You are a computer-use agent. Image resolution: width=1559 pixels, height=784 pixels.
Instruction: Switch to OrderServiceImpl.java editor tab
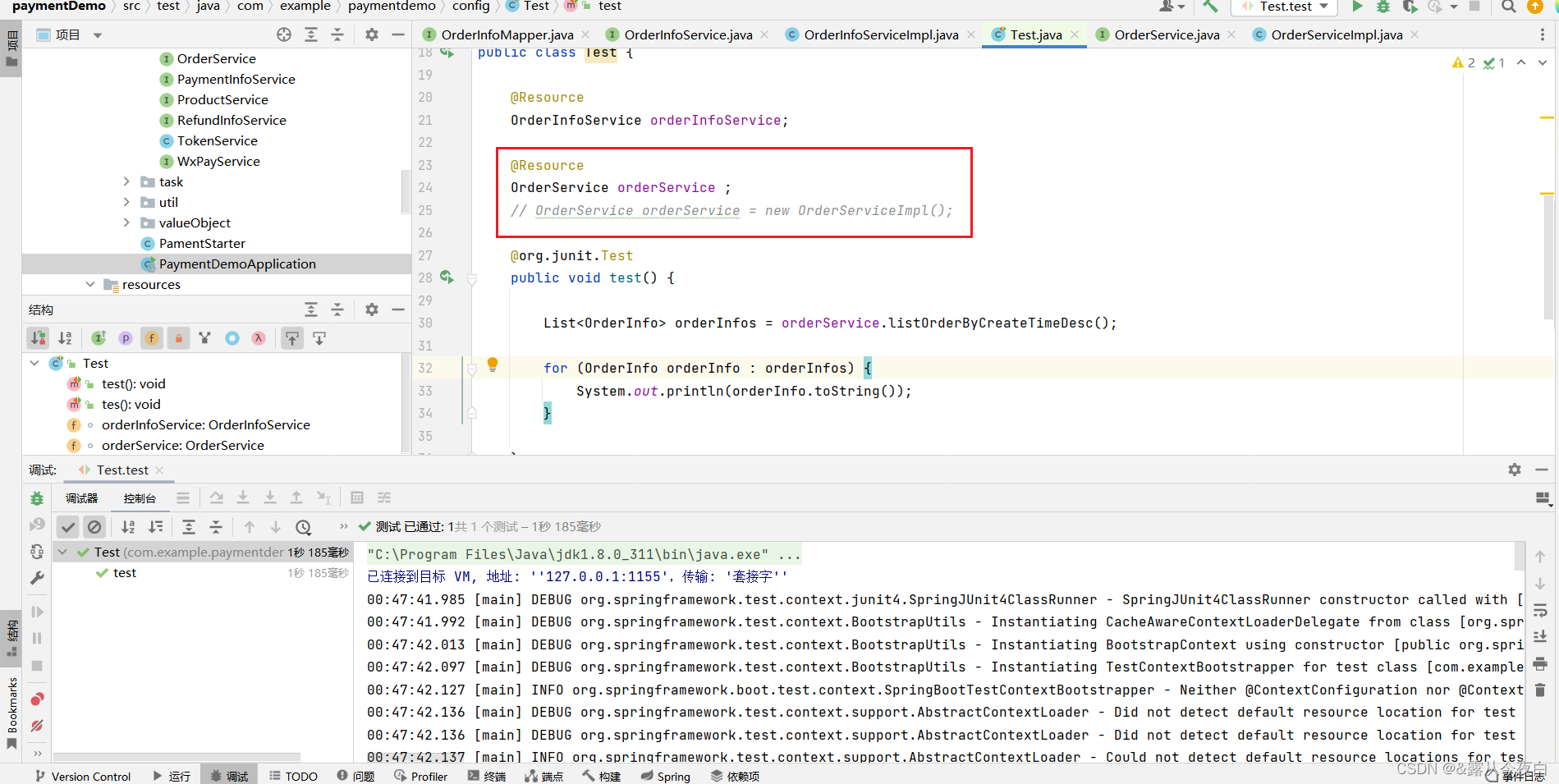1334,34
